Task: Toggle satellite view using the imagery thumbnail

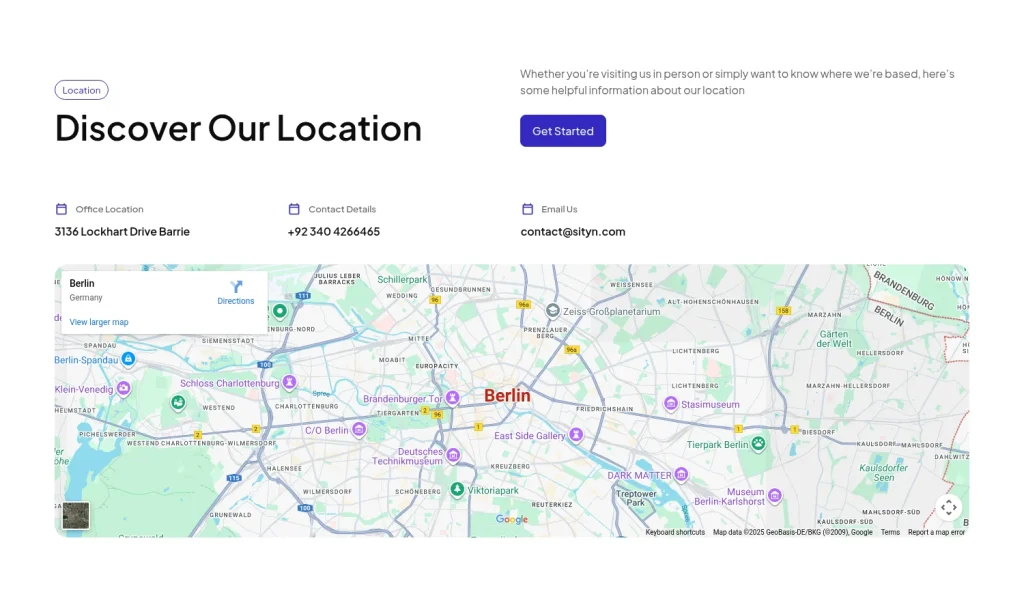Action: tap(75, 514)
